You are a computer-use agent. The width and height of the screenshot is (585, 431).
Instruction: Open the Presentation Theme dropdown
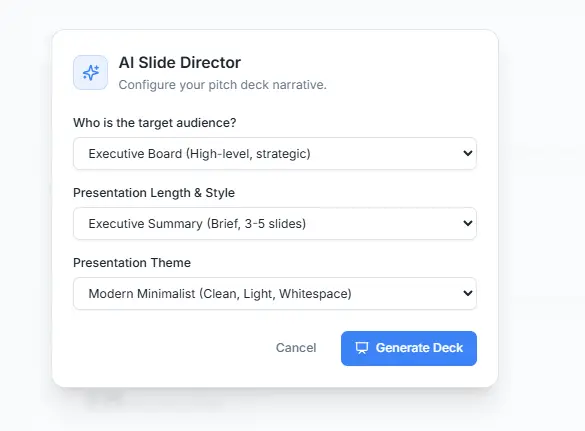[275, 293]
